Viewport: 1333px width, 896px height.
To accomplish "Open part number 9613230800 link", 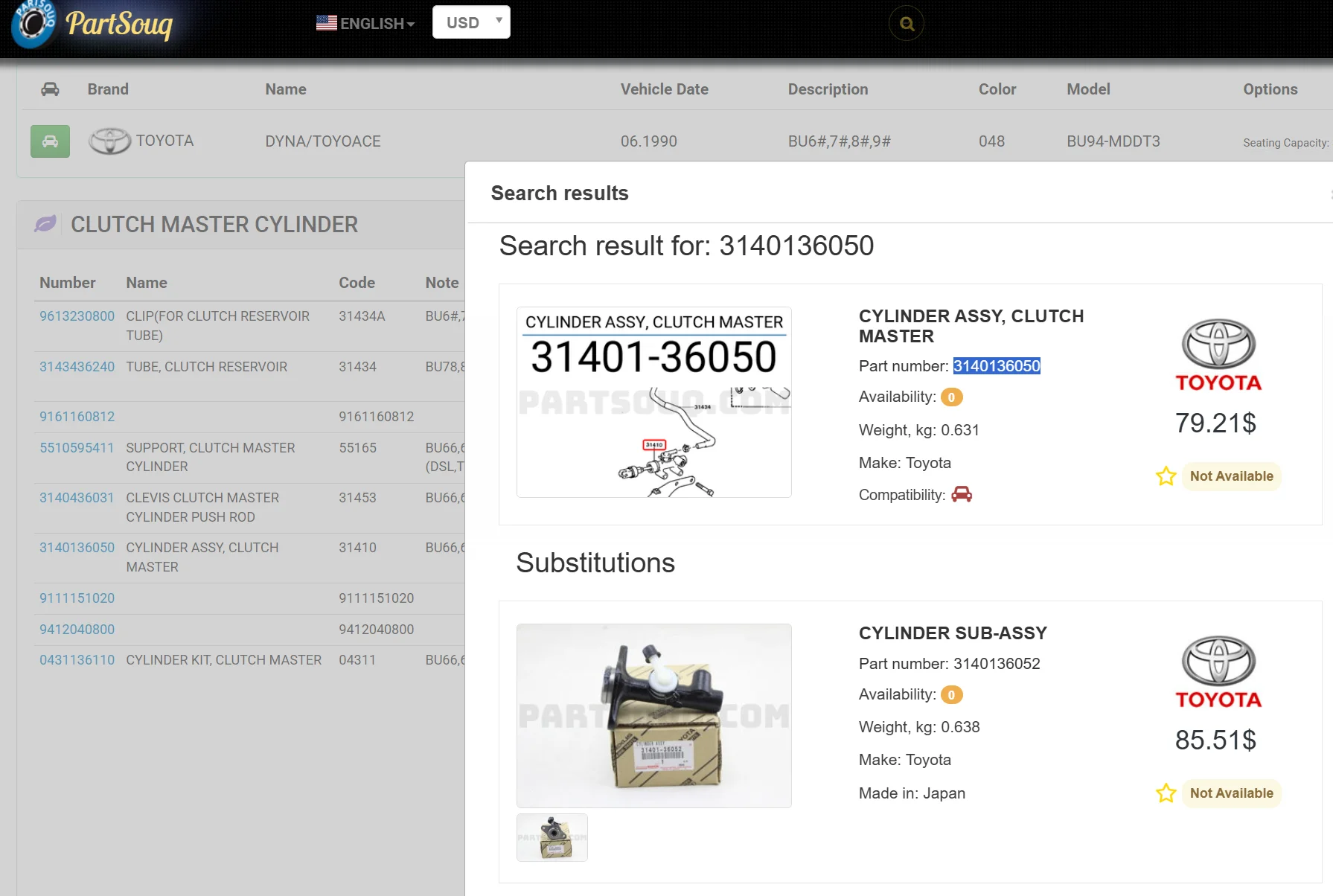I will coord(77,316).
